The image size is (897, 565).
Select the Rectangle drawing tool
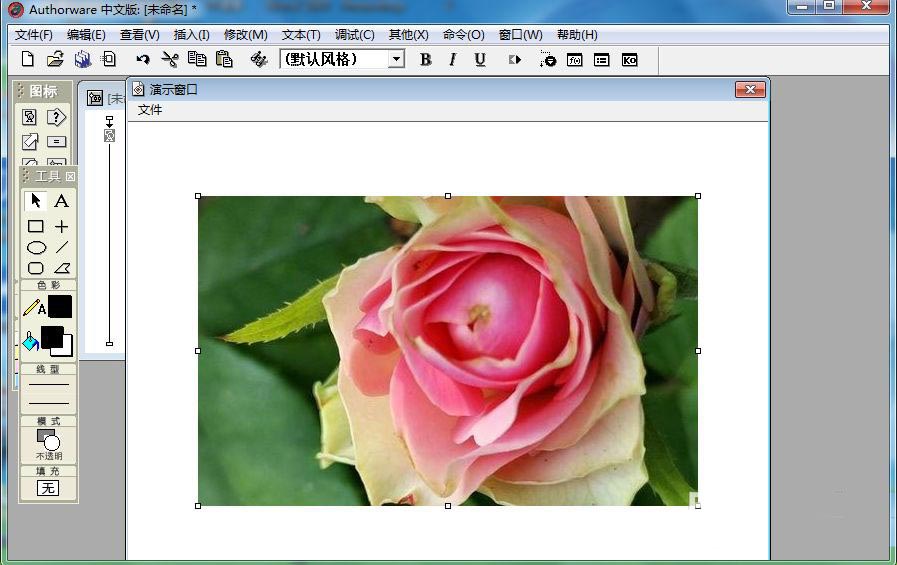[x=36, y=227]
